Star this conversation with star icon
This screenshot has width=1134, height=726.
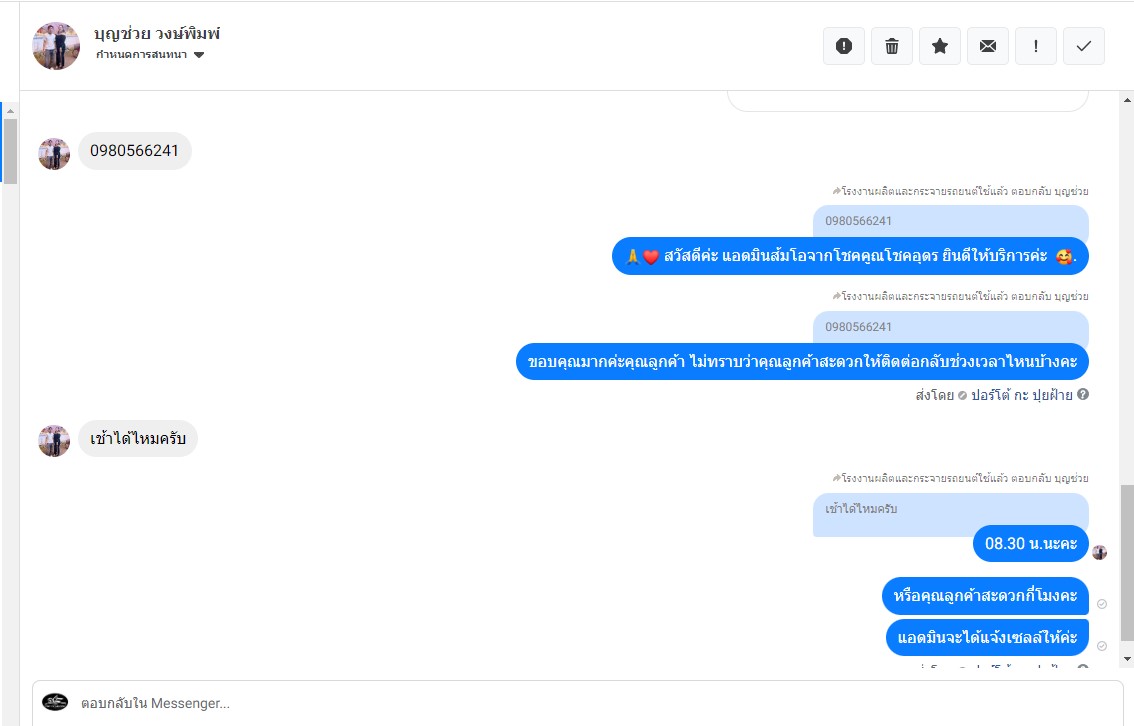(x=939, y=46)
